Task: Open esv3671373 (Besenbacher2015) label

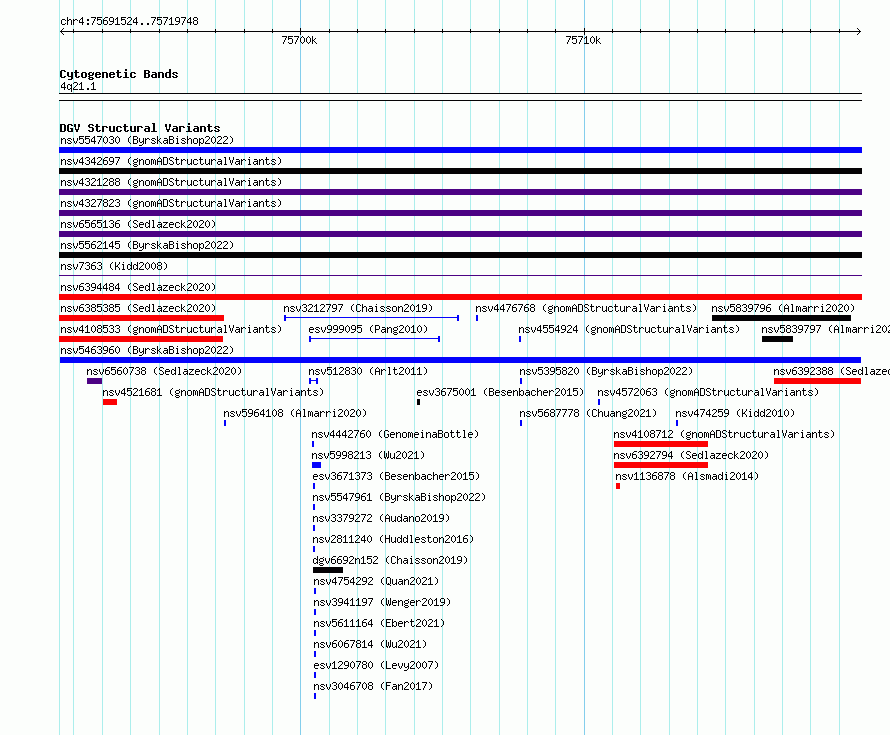Action: pos(396,476)
